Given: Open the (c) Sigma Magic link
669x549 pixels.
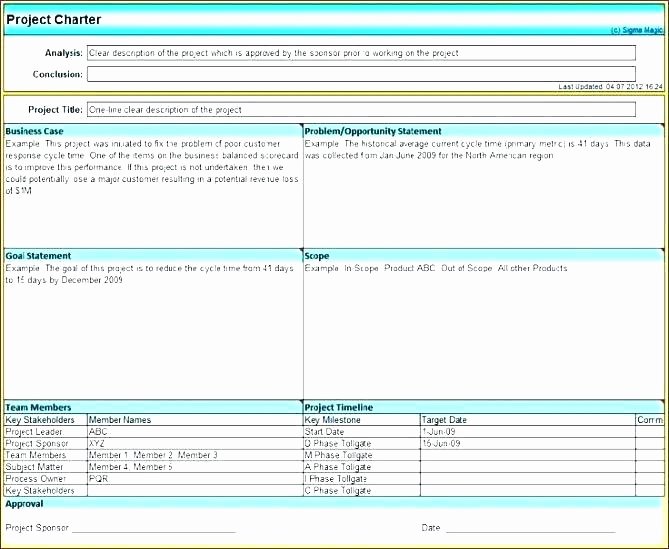Looking at the screenshot, I should (637, 30).
